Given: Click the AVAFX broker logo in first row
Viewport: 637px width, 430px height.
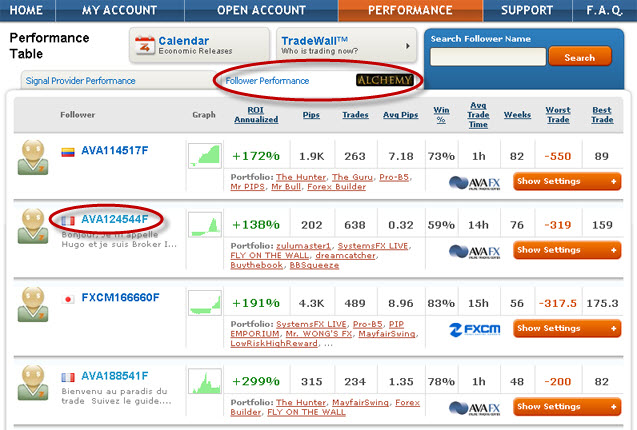Looking at the screenshot, I should pos(473,181).
